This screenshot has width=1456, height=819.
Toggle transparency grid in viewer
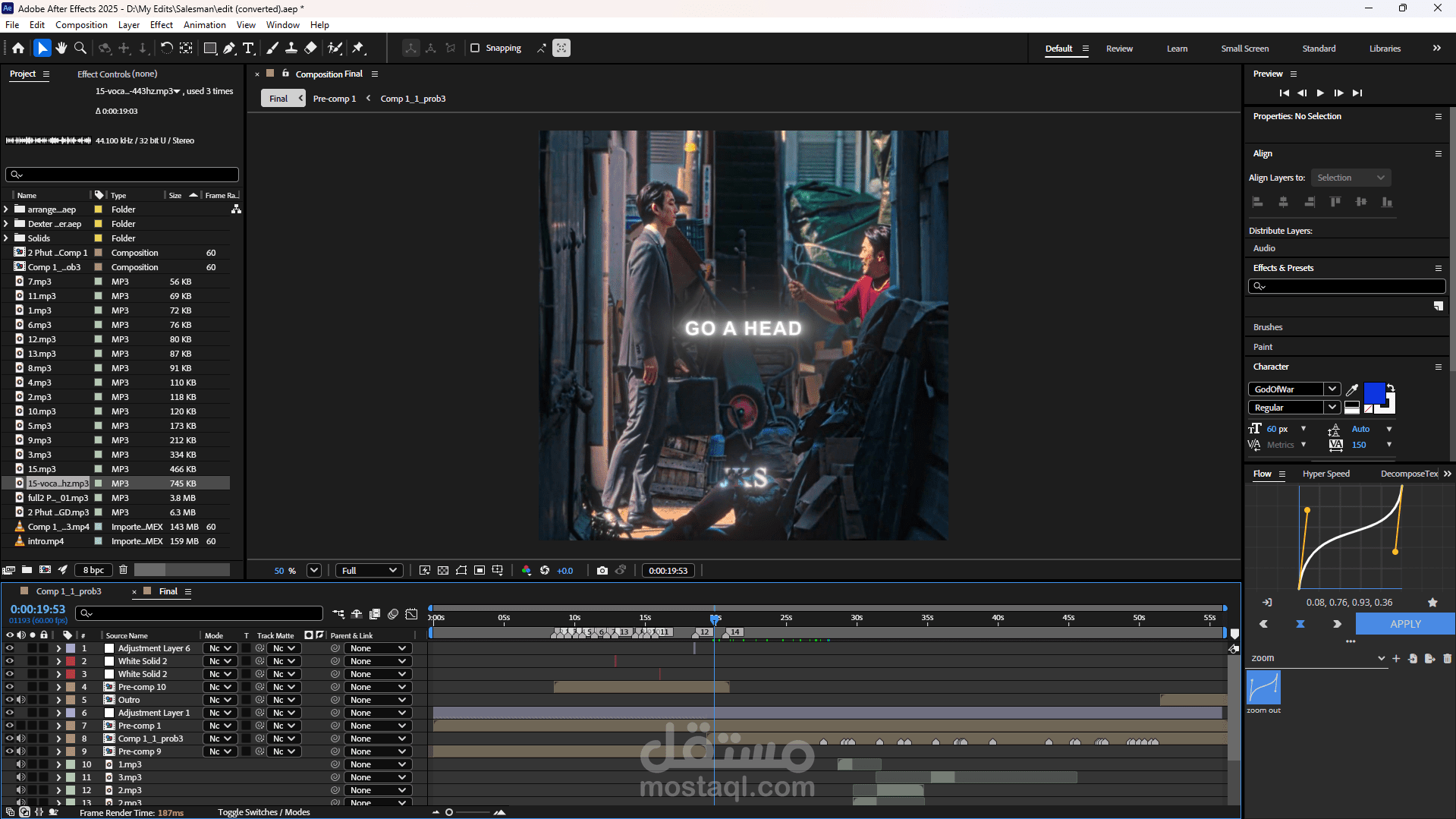443,571
